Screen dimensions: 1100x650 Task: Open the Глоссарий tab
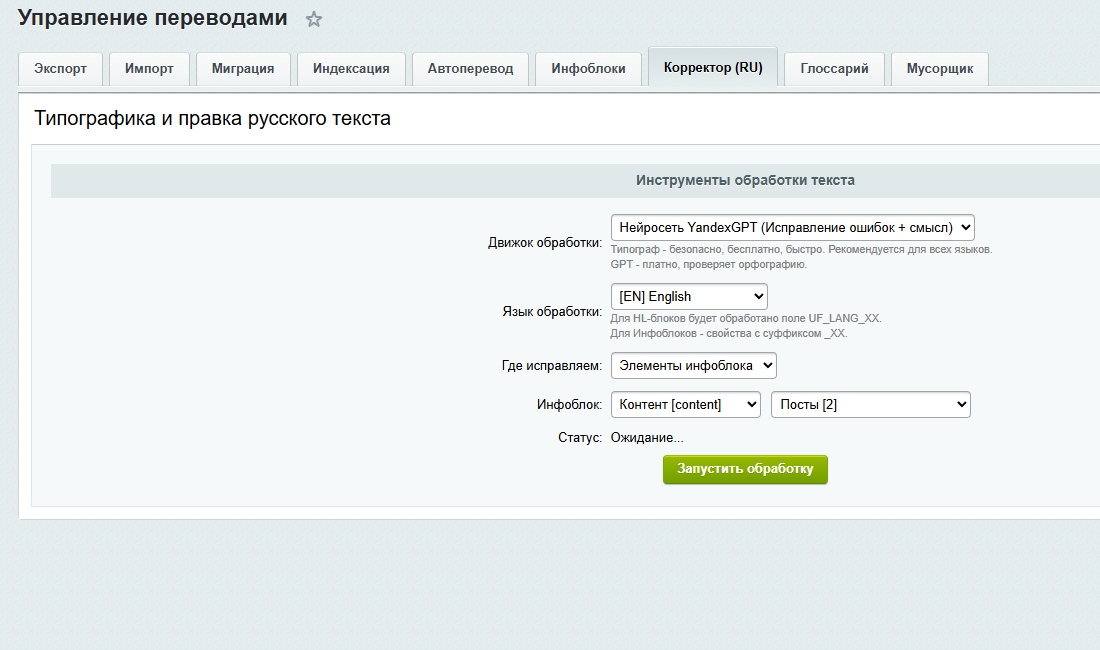coord(834,69)
